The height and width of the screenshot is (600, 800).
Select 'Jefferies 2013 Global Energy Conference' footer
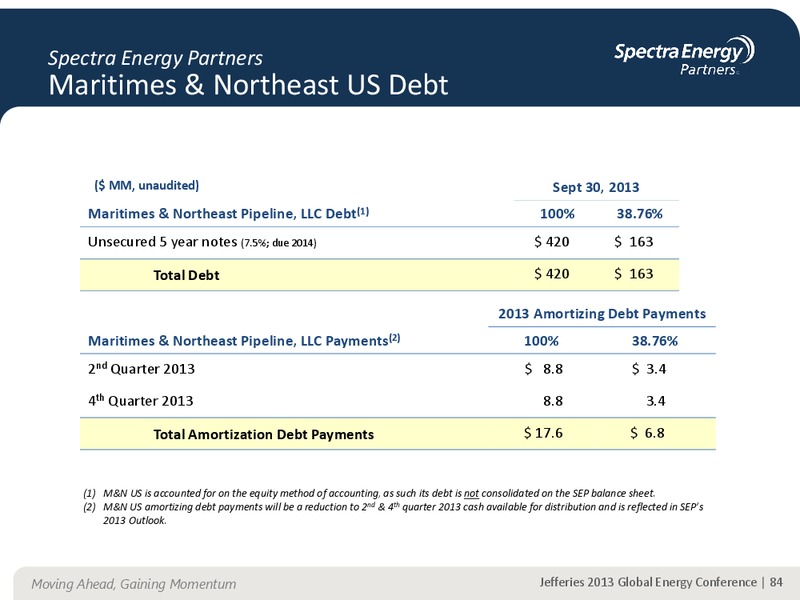click(648, 582)
